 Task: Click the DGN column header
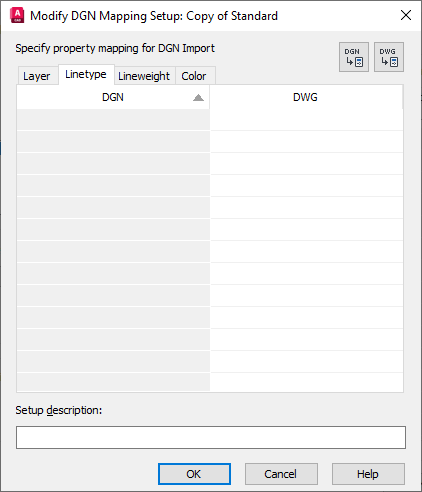[x=113, y=97]
